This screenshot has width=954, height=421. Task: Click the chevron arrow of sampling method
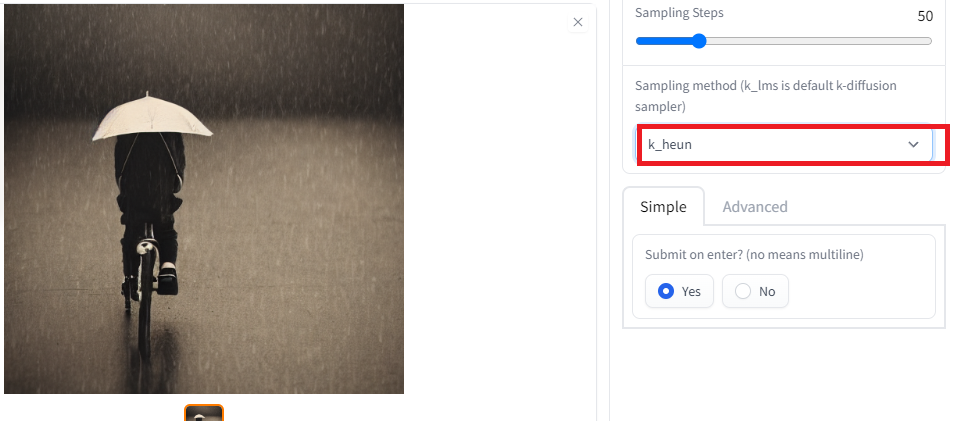click(x=913, y=145)
